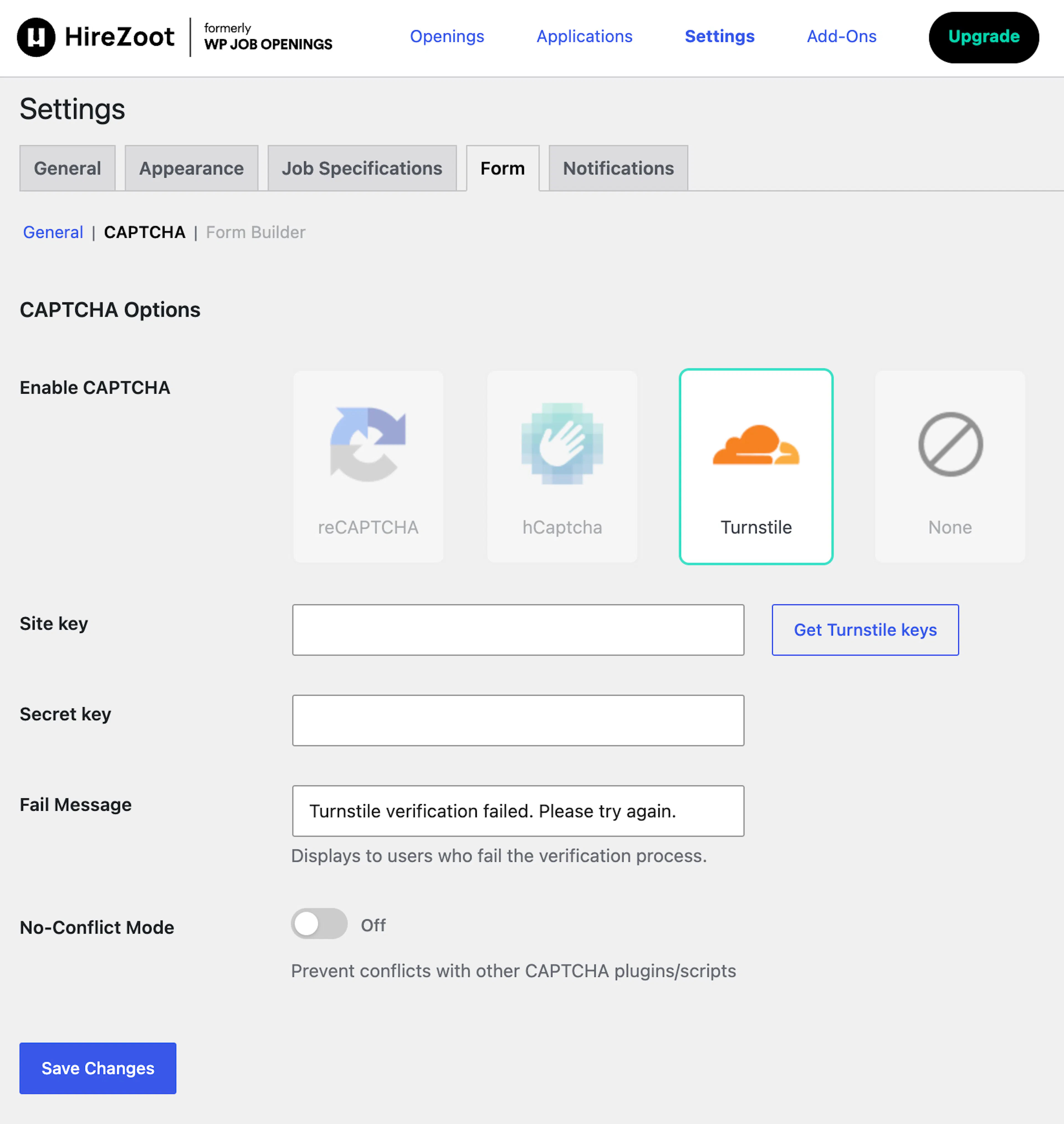Click the Fail Message label

(75, 805)
